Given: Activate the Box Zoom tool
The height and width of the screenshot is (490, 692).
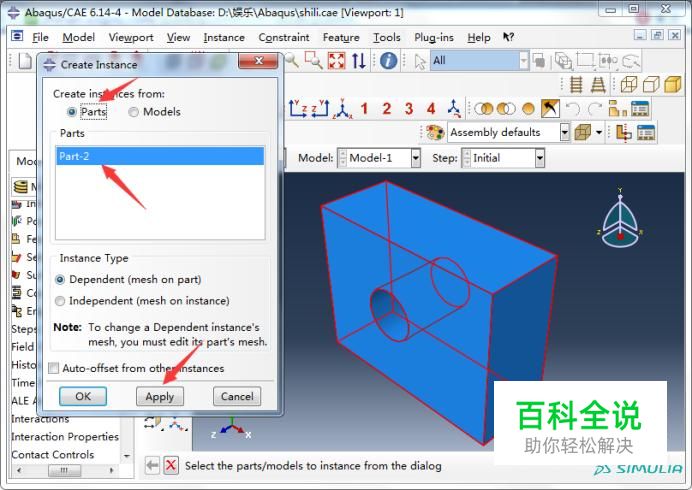Looking at the screenshot, I should 314,60.
